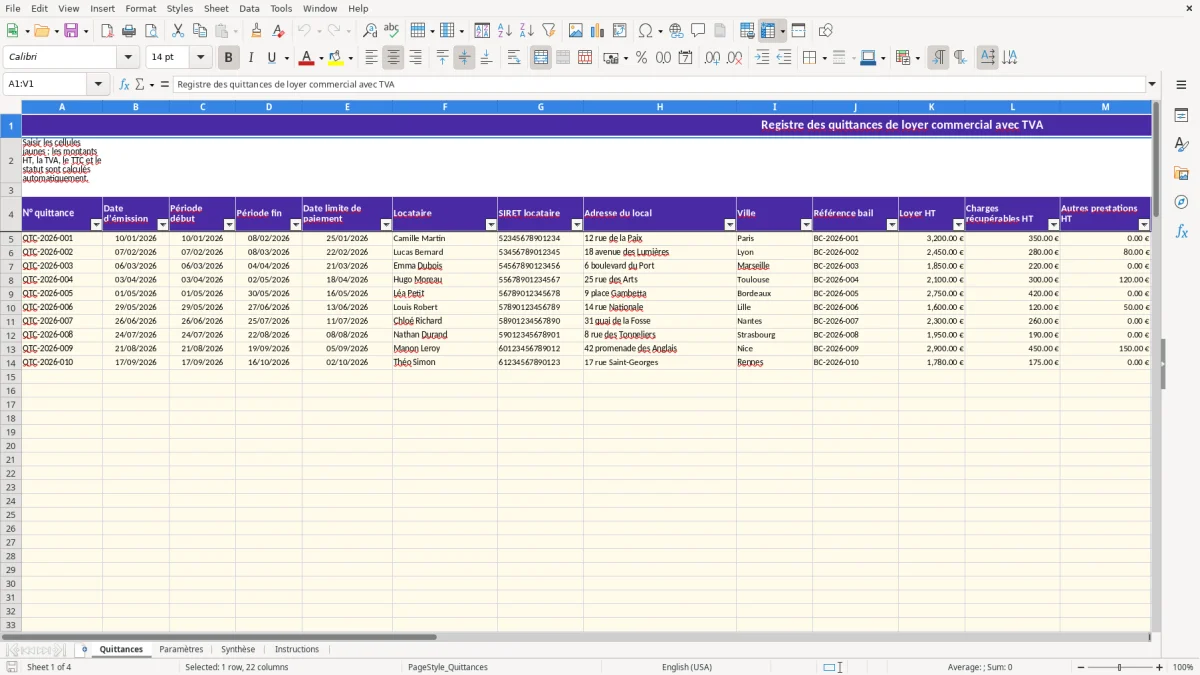Click the Sort Descending icon
The image size is (1200, 675).
527,31
